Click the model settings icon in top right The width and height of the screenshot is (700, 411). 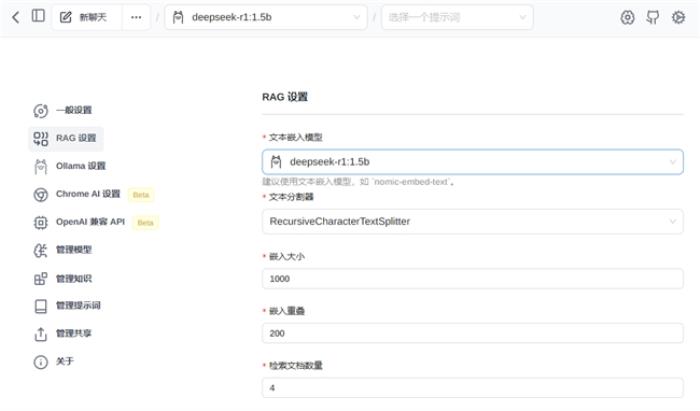point(627,17)
